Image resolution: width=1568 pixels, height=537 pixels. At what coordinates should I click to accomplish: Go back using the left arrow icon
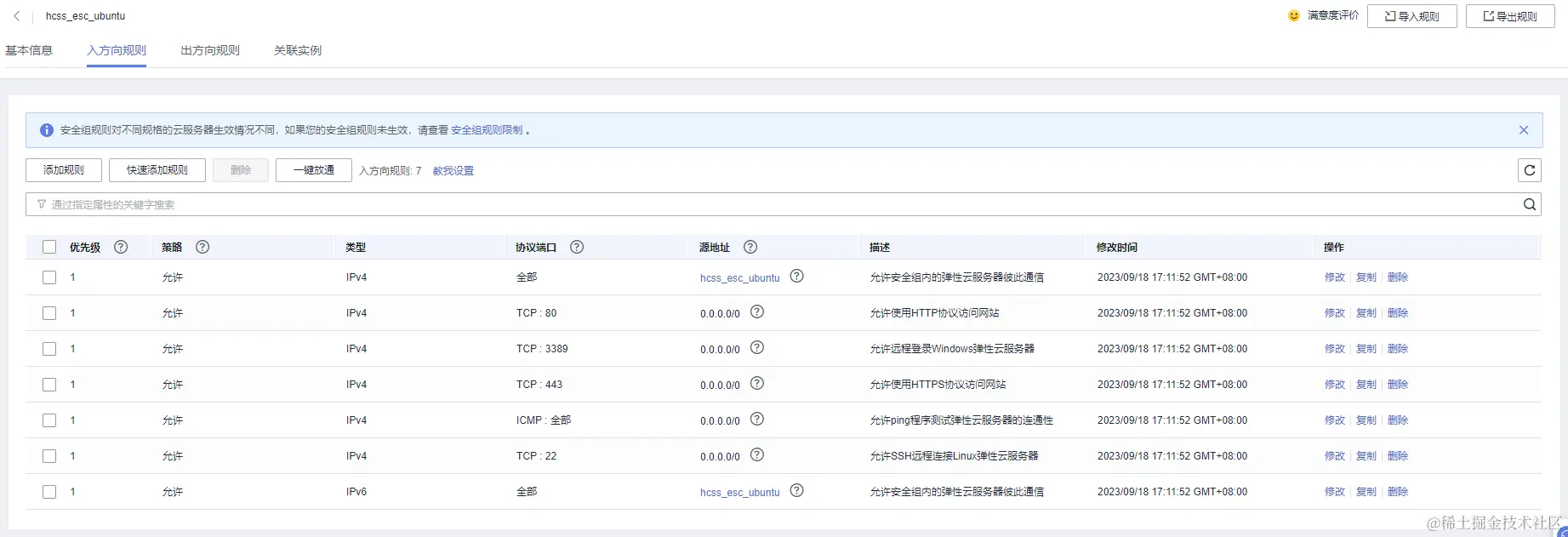pos(16,16)
